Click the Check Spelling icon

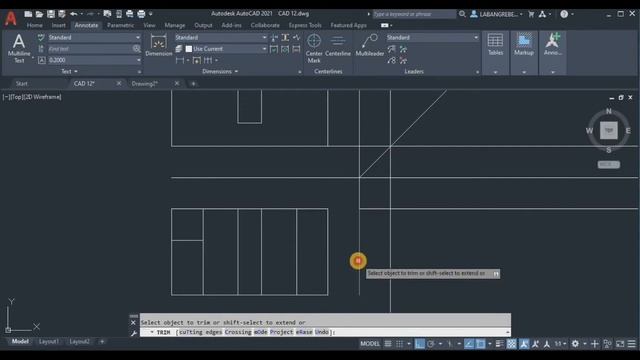[x=41, y=38]
